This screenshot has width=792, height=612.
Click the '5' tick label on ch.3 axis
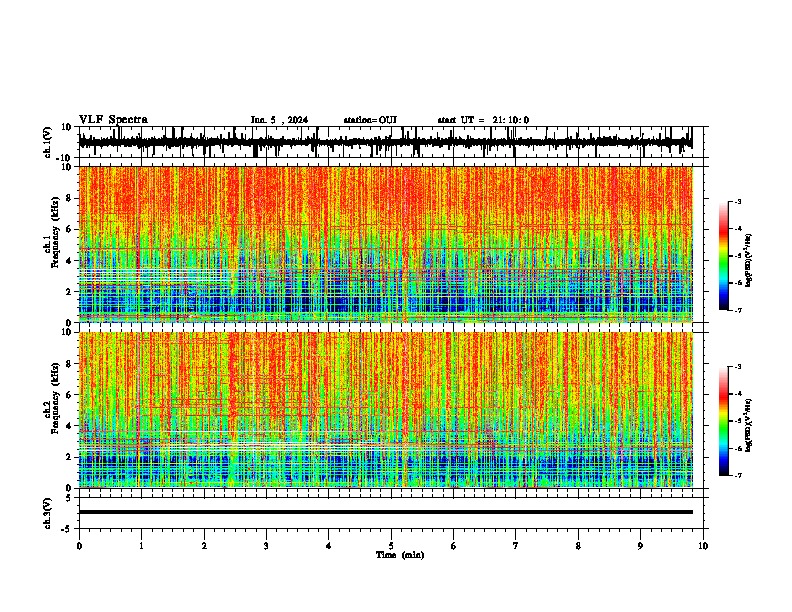(69, 498)
